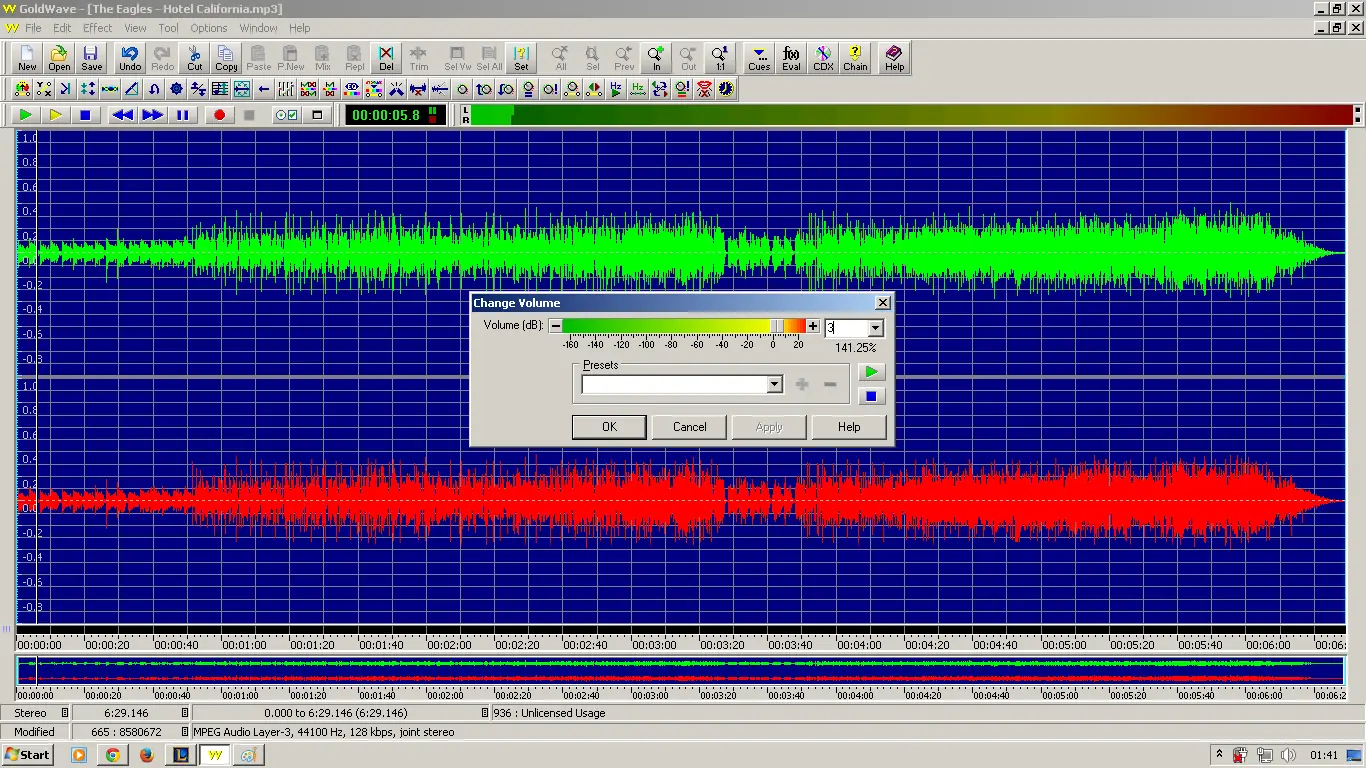Open the Chain effects tool
1366x768 pixels.
[x=855, y=57]
